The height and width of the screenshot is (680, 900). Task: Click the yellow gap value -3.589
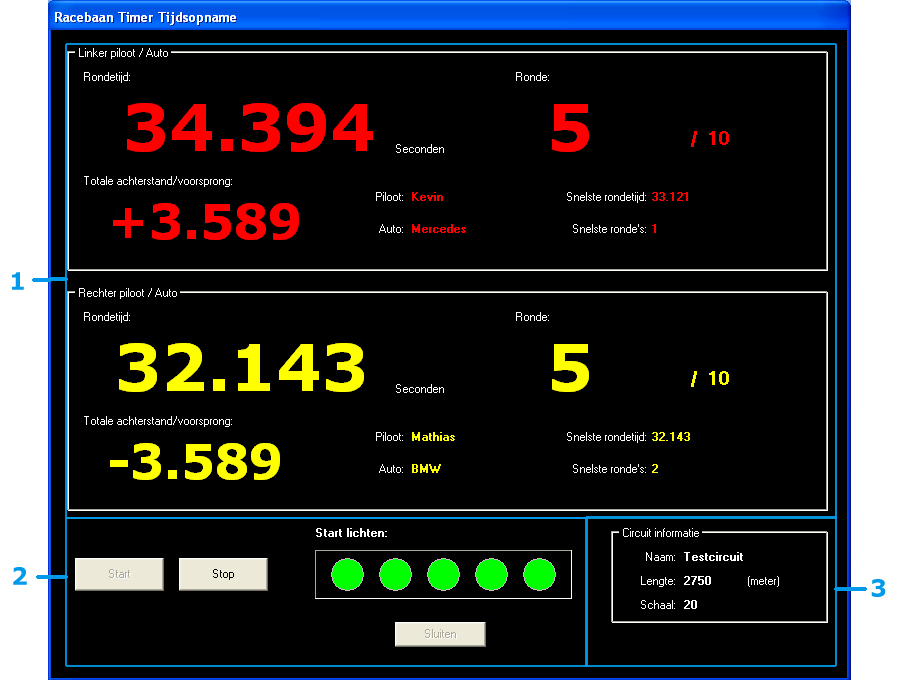[195, 461]
